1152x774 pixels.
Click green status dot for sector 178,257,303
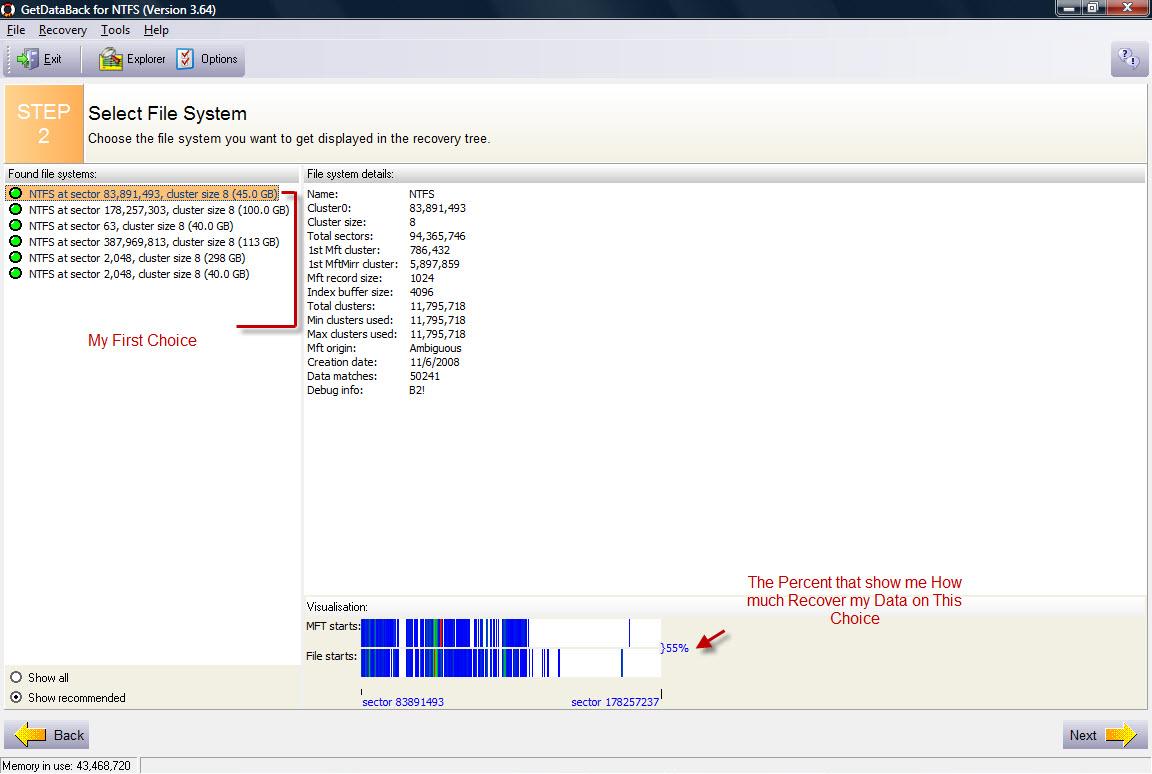tap(15, 210)
